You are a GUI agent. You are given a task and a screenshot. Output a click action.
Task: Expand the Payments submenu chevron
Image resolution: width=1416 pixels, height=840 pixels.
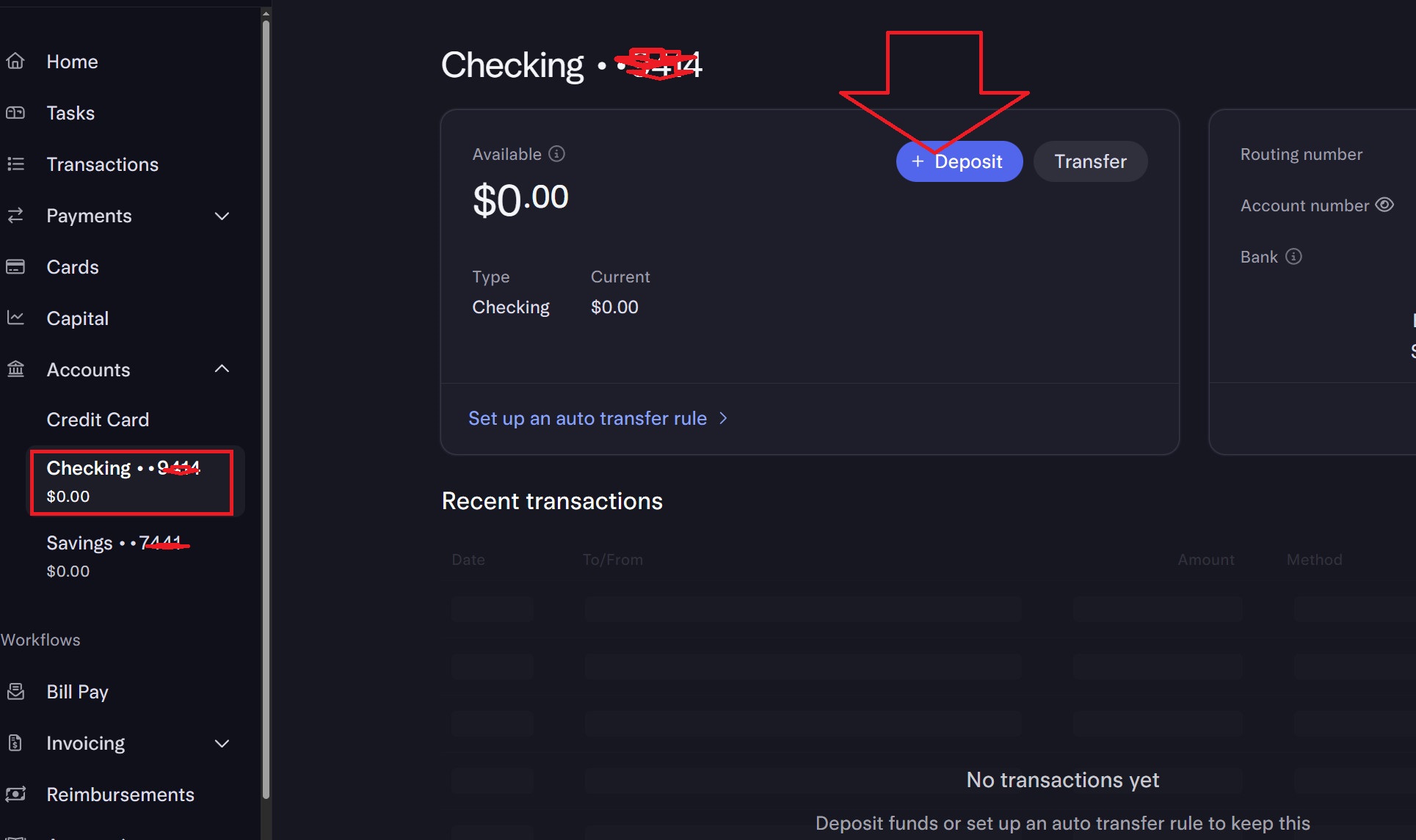222,216
